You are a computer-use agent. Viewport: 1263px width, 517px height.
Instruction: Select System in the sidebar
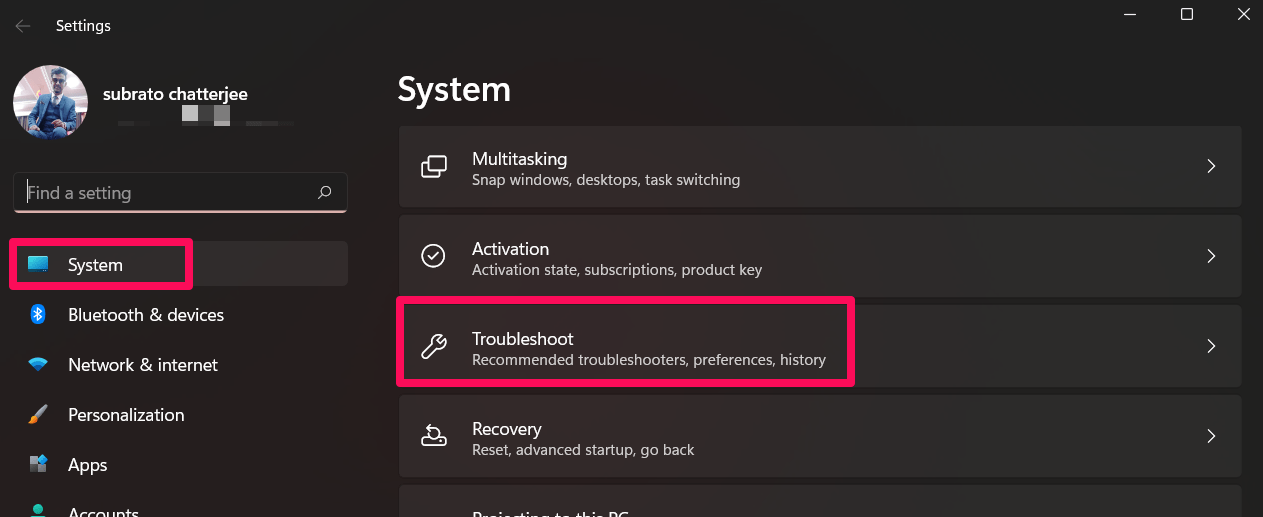point(95,265)
